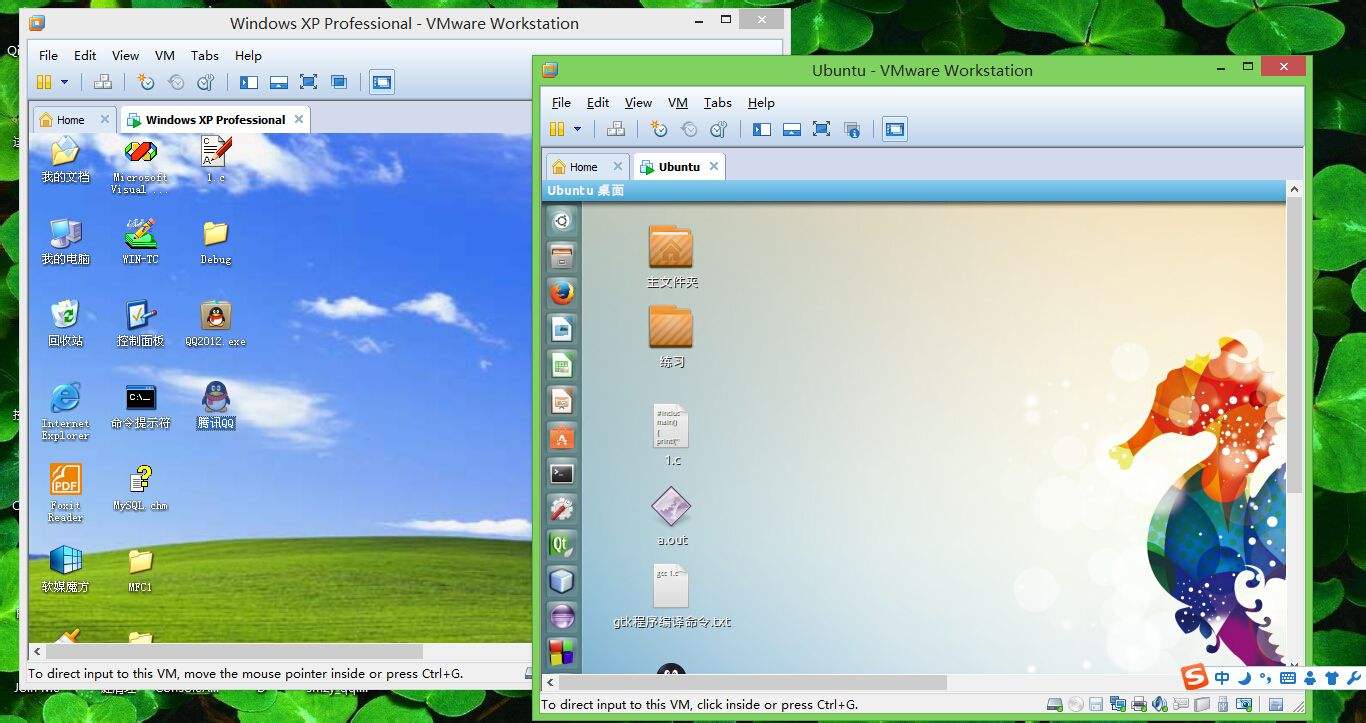Screen dimensions: 1366x723
Task: Select QQ2012.exe on the XP desktop
Action: coord(215,323)
